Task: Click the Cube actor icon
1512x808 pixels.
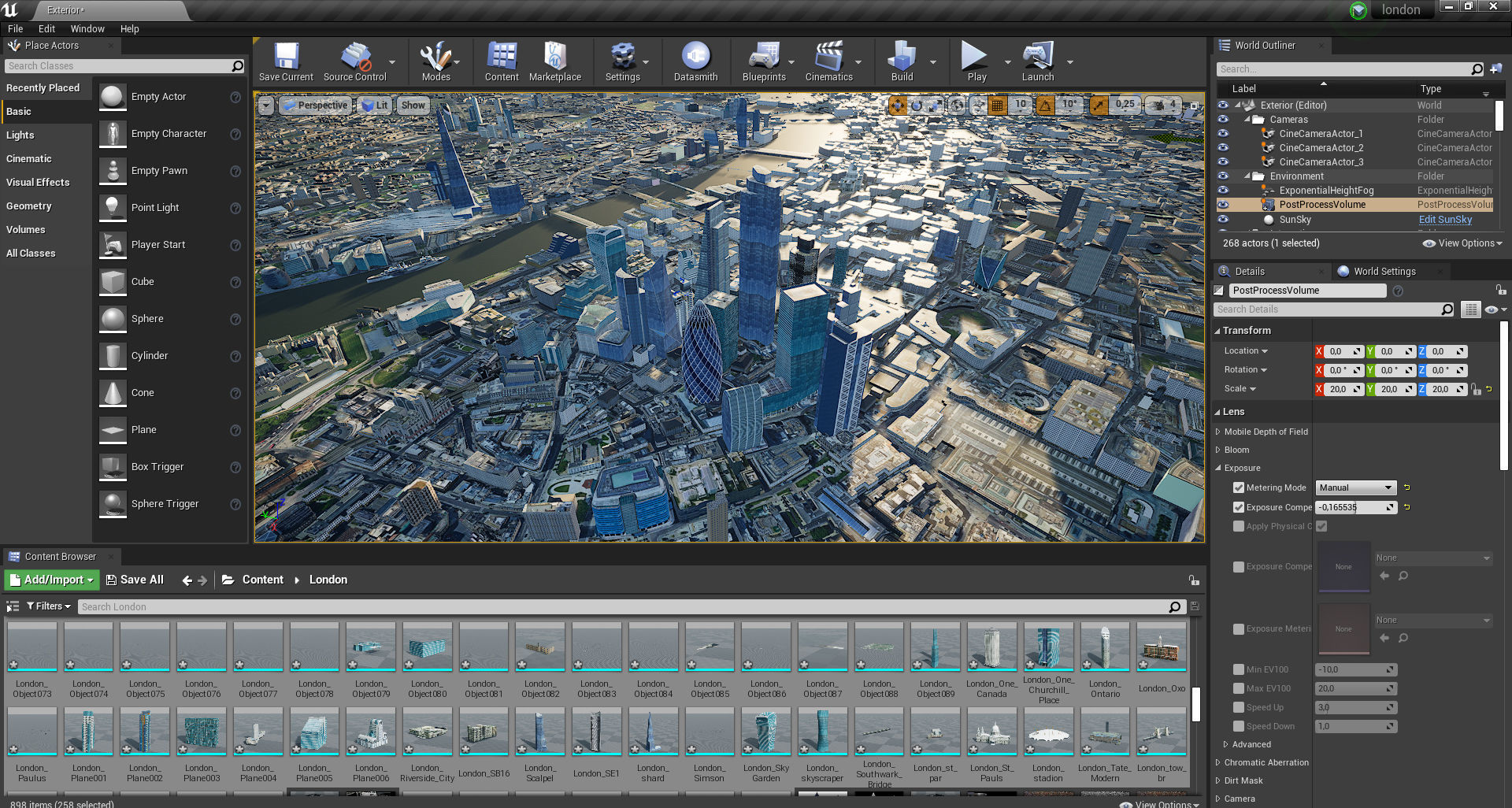Action: (113, 282)
